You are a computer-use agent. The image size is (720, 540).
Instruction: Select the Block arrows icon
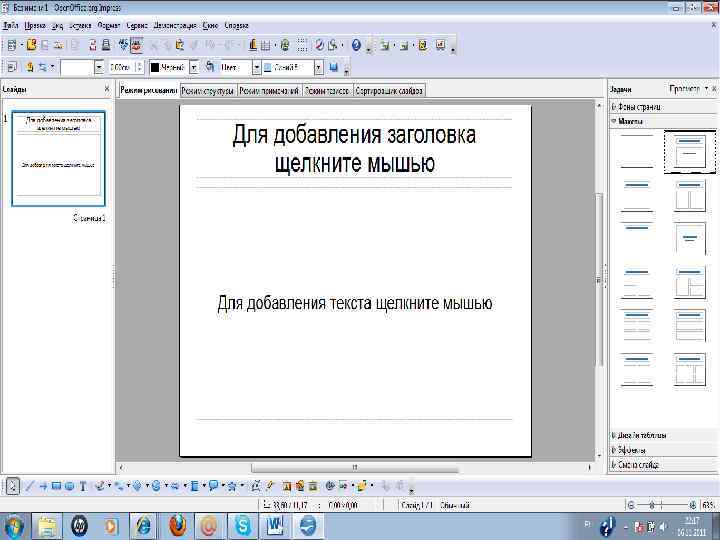coord(175,486)
